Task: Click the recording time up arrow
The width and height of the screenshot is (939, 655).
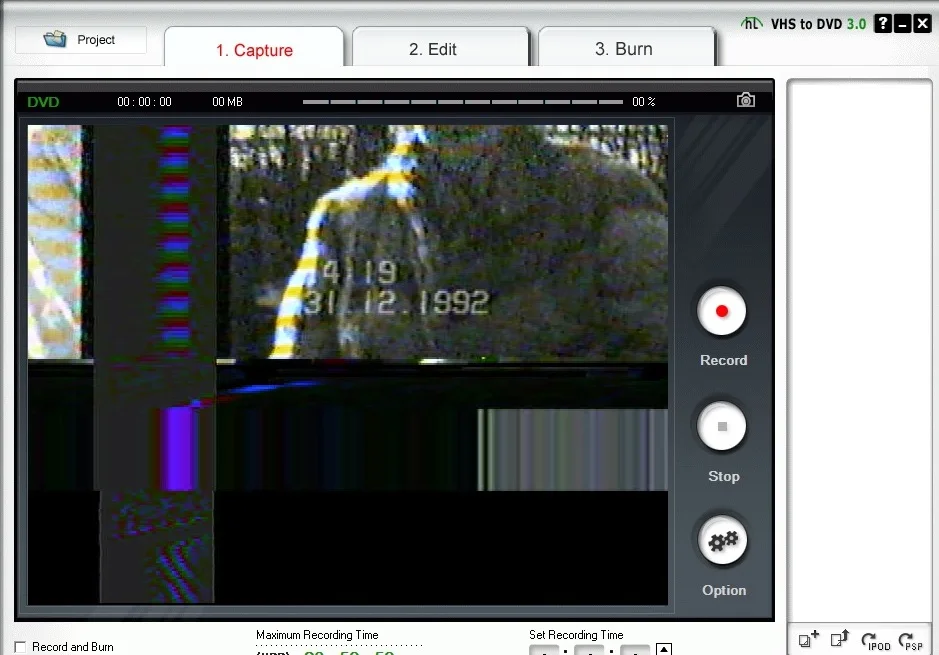Action: [x=664, y=649]
